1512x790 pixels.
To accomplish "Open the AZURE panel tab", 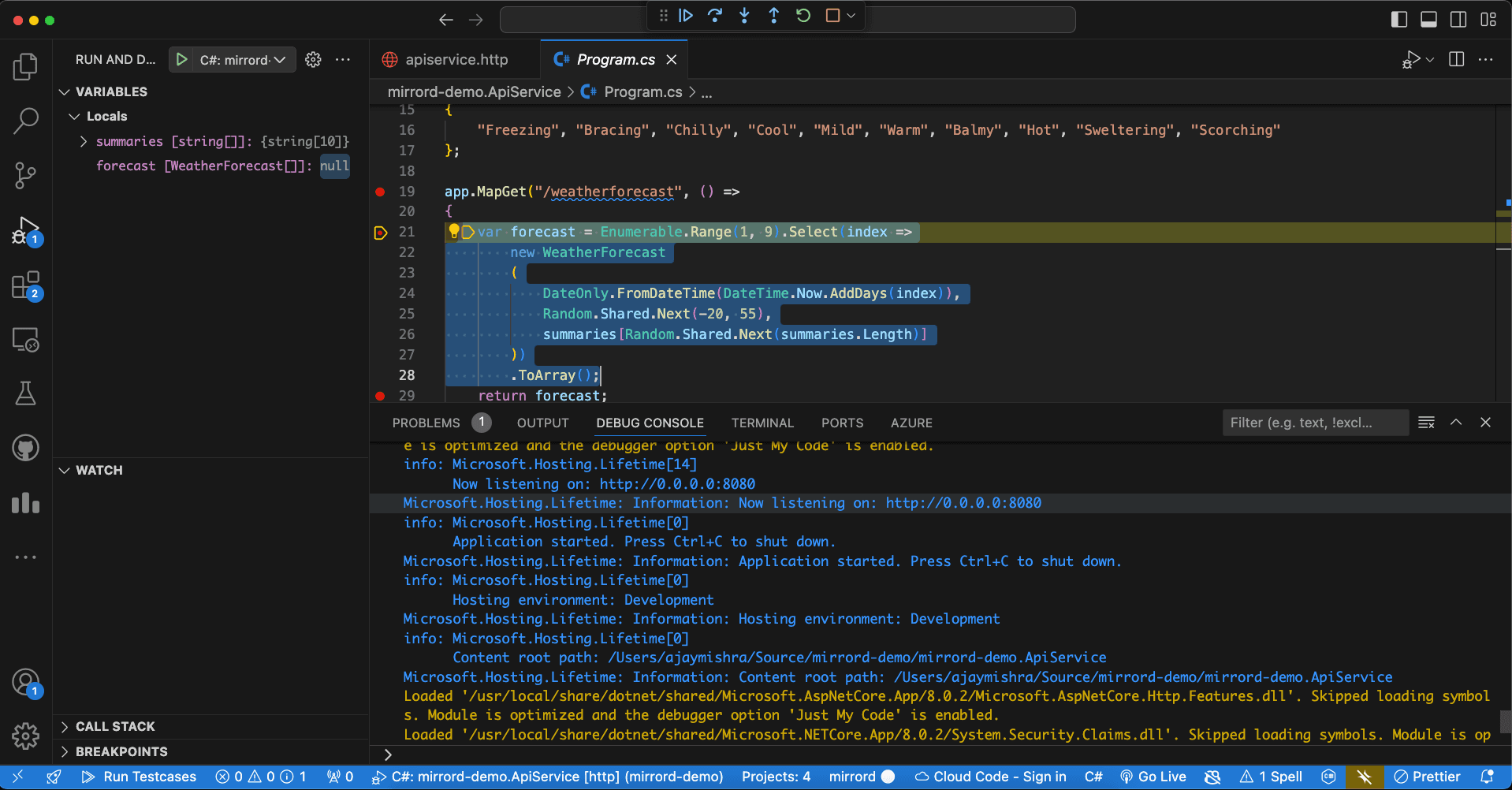I will [911, 423].
